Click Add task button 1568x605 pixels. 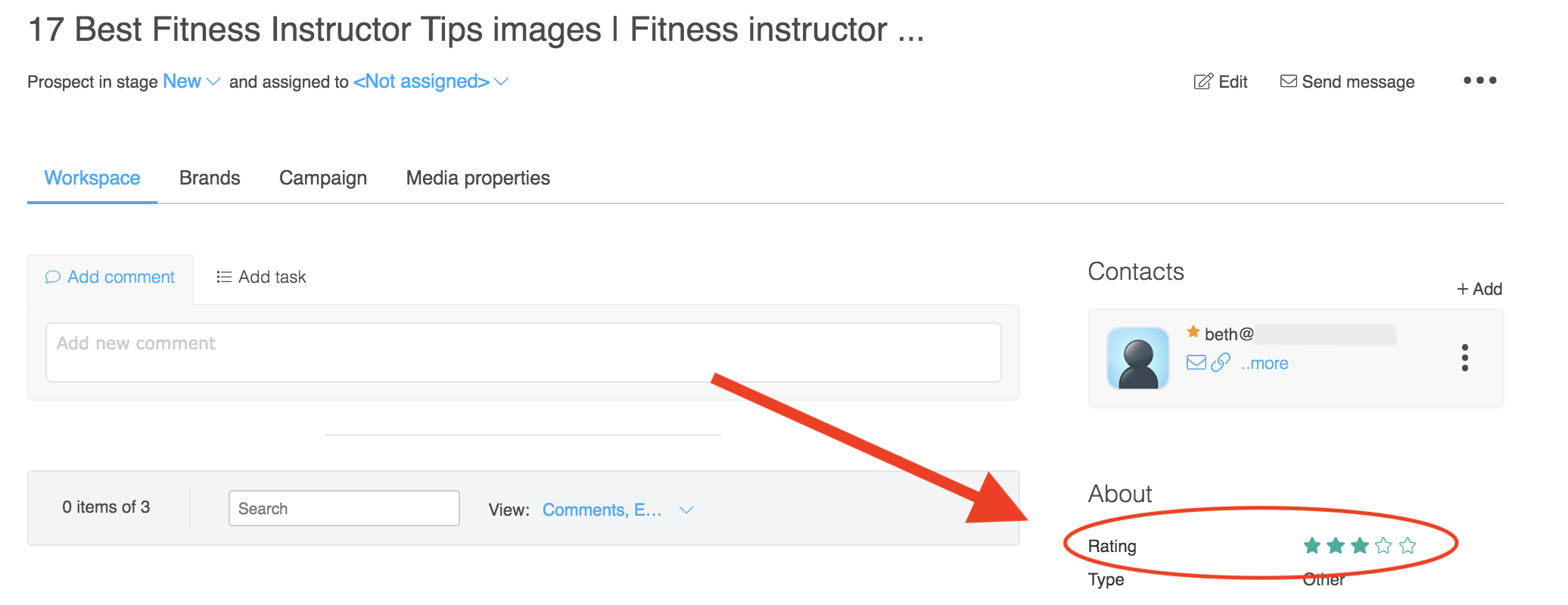(x=261, y=277)
